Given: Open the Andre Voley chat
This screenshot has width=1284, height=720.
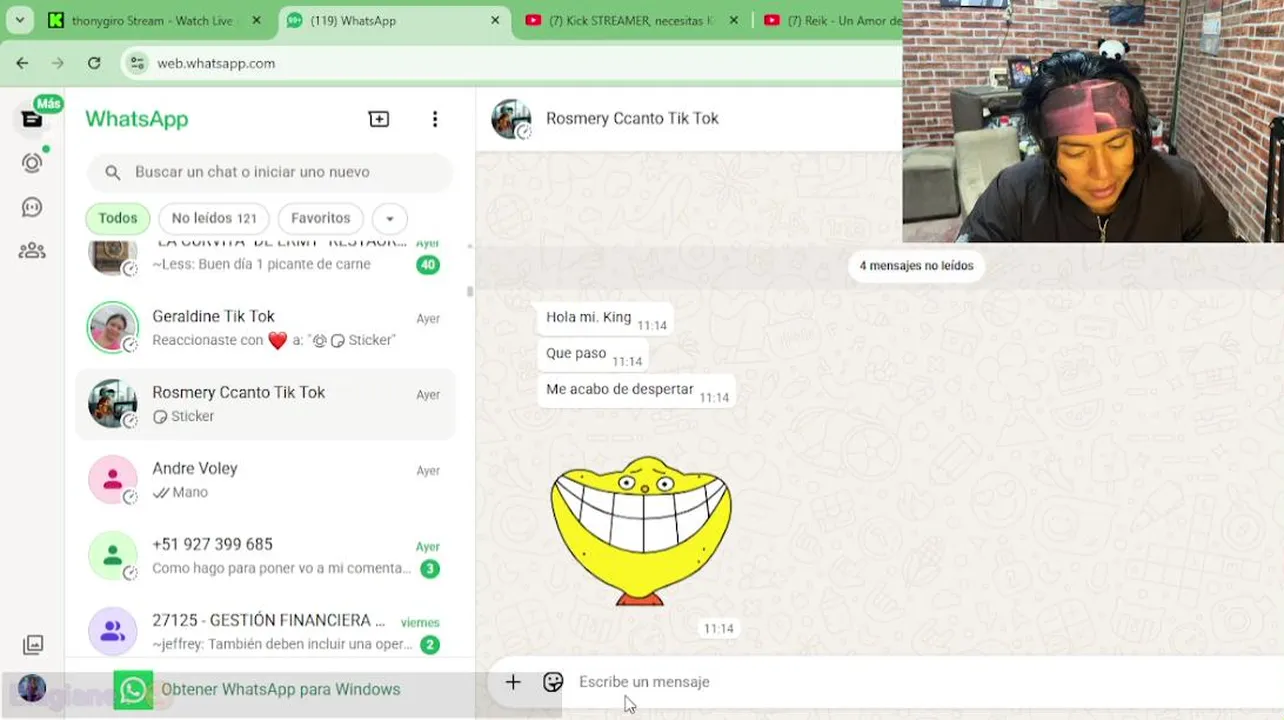Looking at the screenshot, I should coord(265,480).
